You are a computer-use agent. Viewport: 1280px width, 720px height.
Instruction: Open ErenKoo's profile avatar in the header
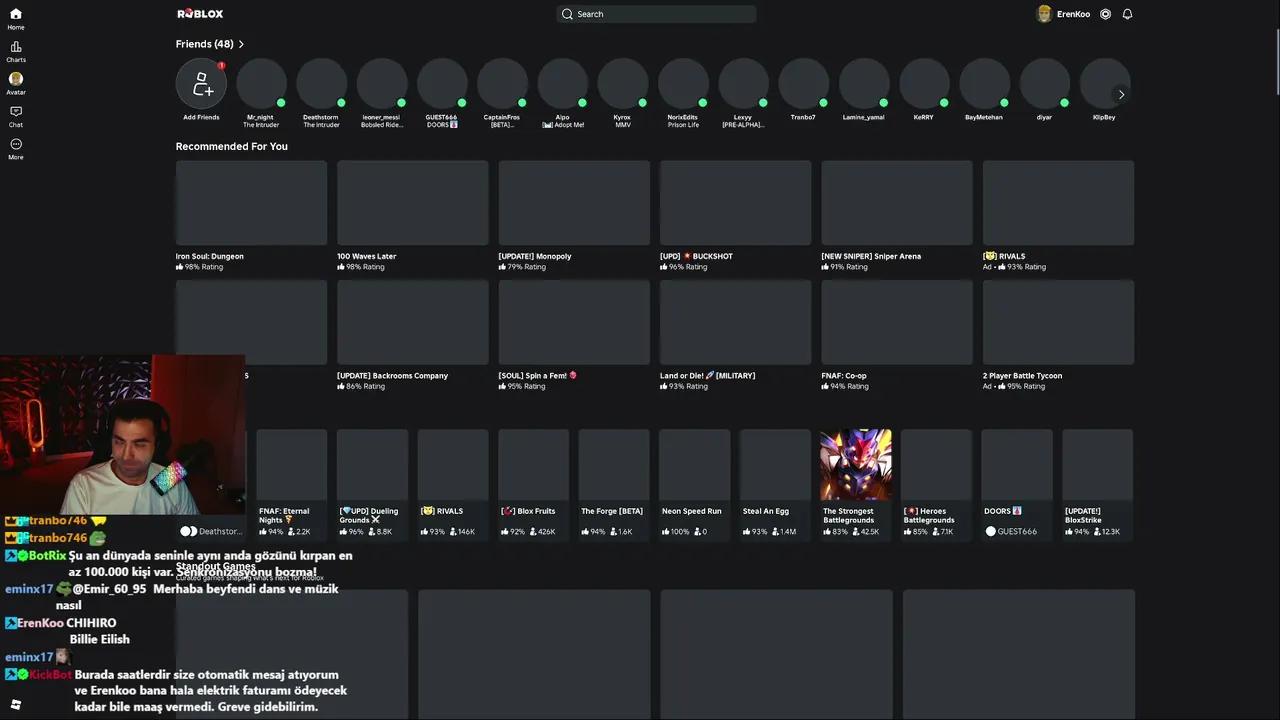[1044, 14]
